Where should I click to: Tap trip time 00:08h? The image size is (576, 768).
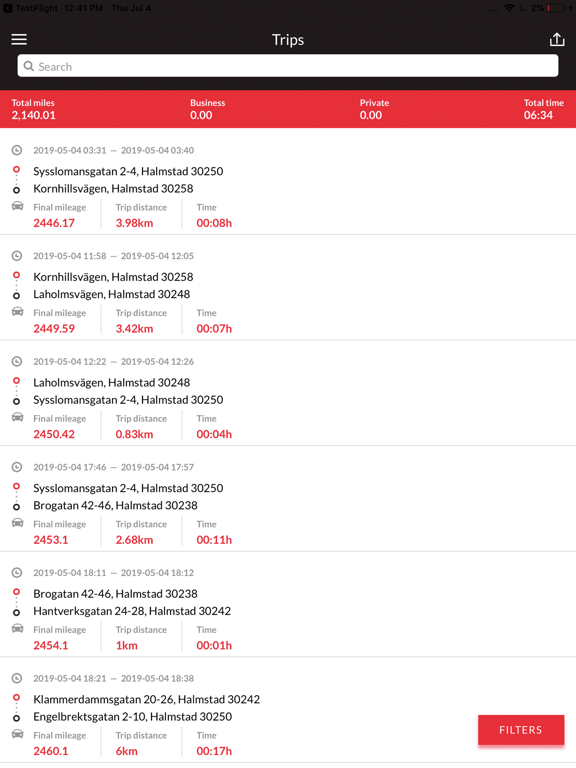point(214,223)
